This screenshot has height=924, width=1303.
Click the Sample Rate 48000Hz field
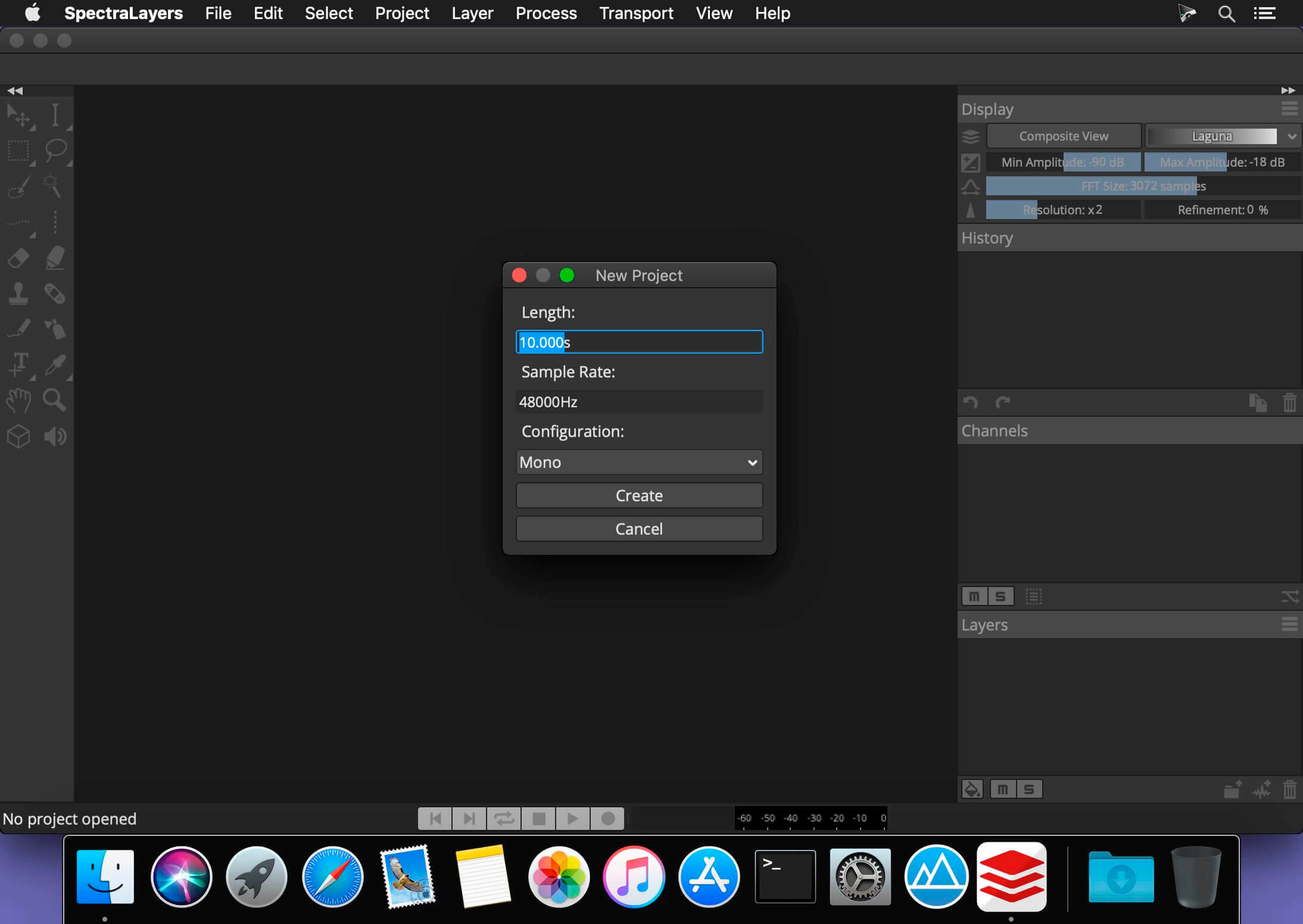tap(639, 402)
